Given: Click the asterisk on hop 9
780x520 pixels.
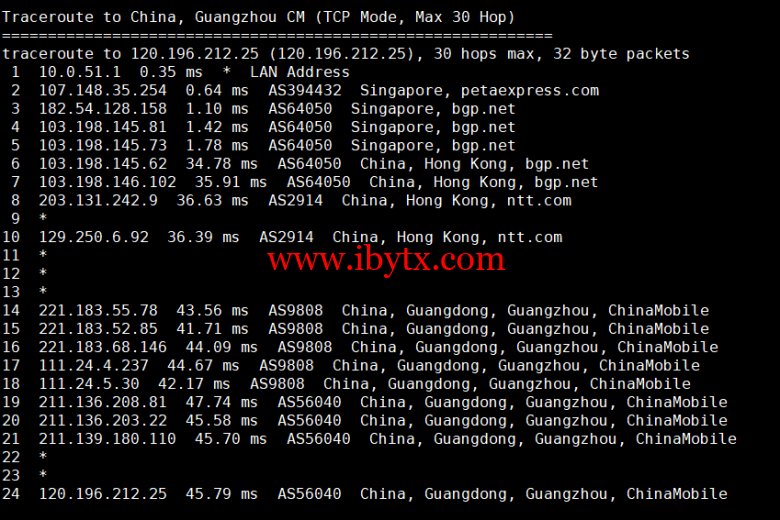Looking at the screenshot, I should (43, 218).
